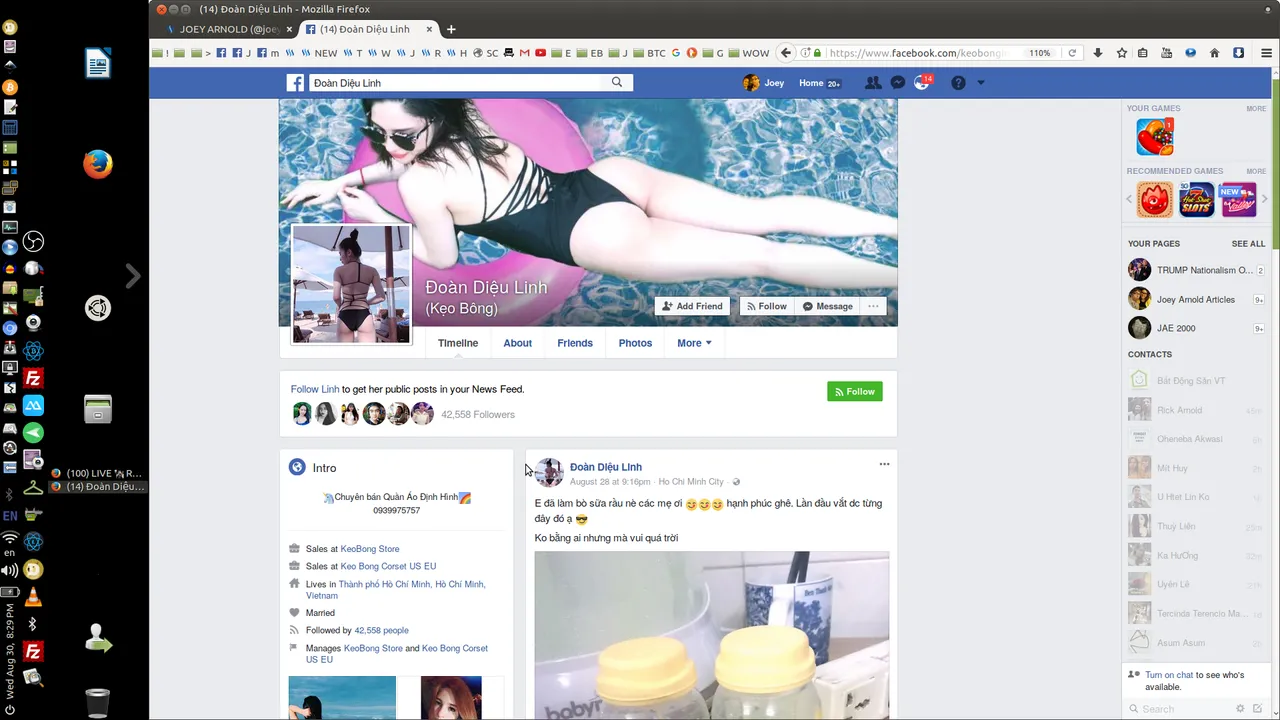Open the Trash icon on desktop

[x=97, y=703]
